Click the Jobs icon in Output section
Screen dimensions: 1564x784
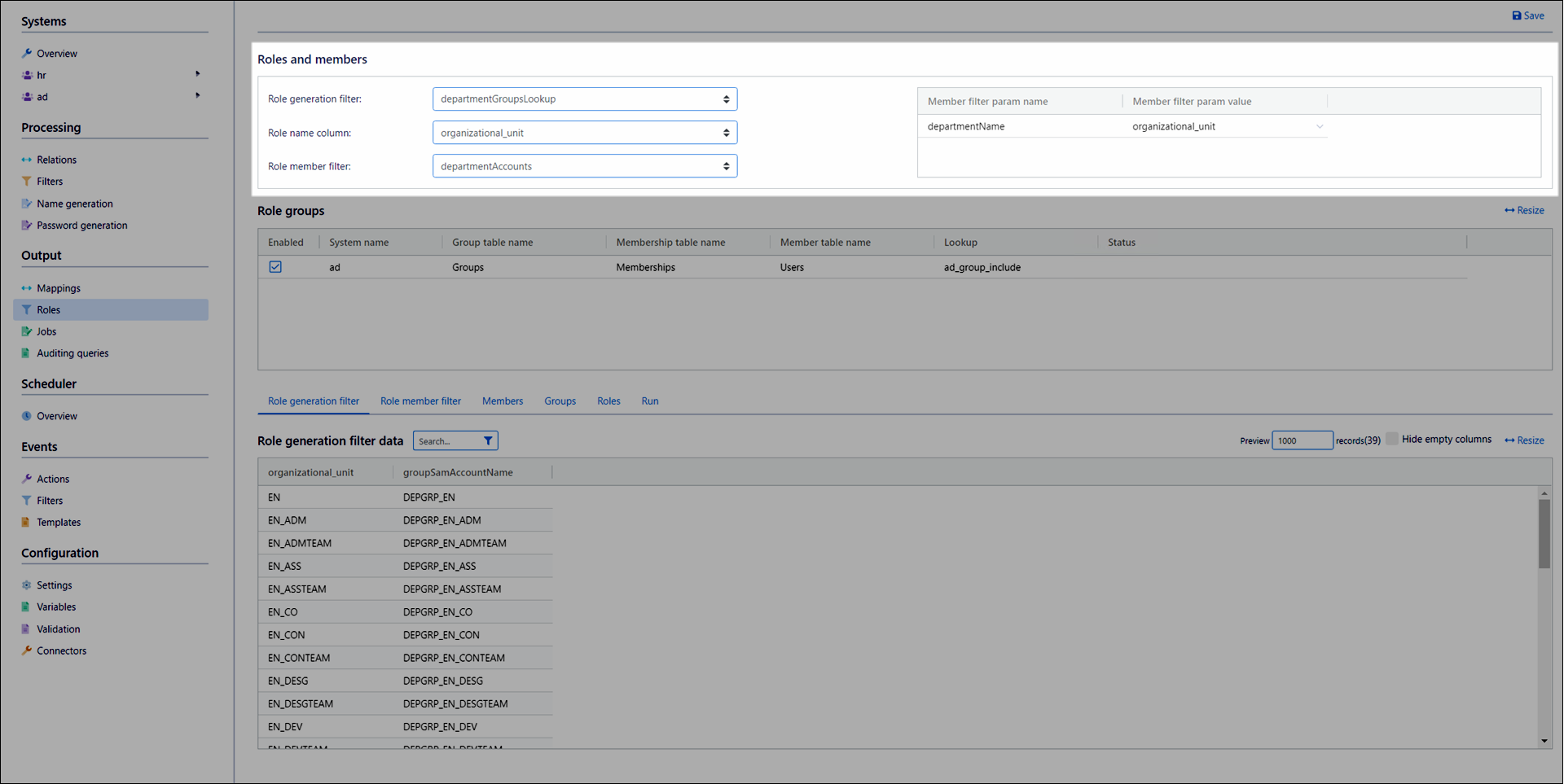(x=27, y=331)
